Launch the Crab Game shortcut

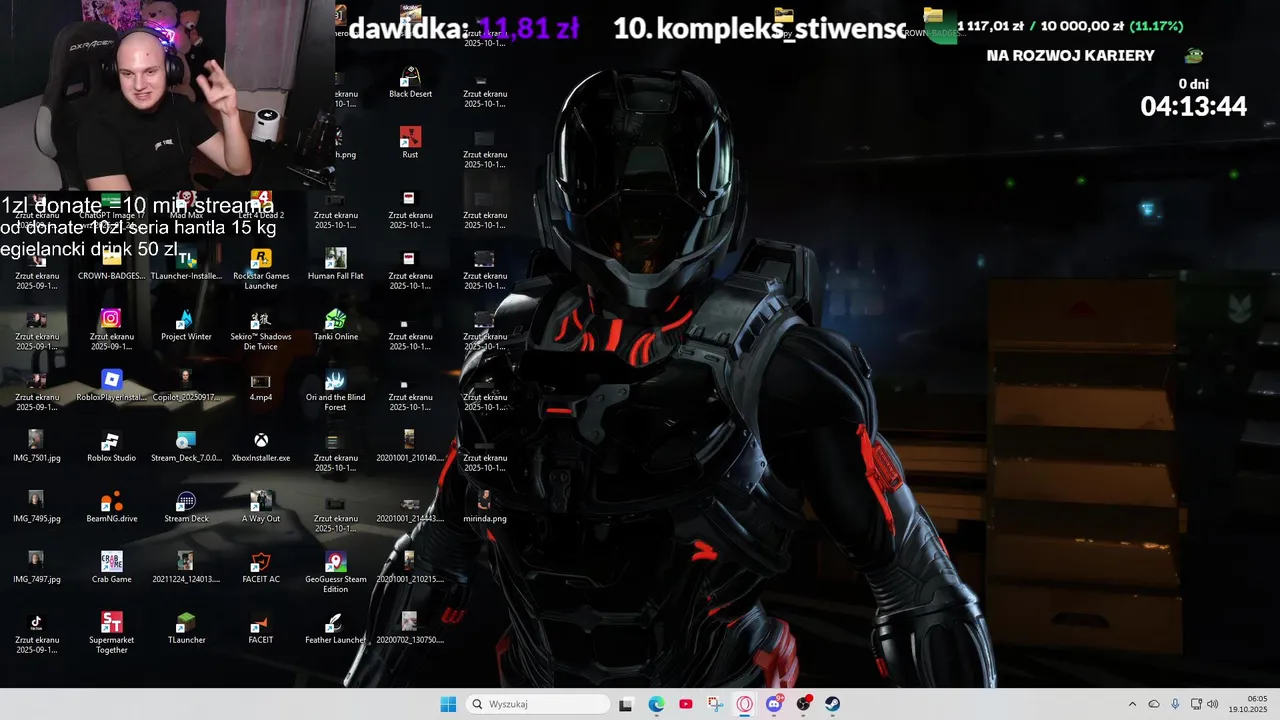pyautogui.click(x=112, y=569)
